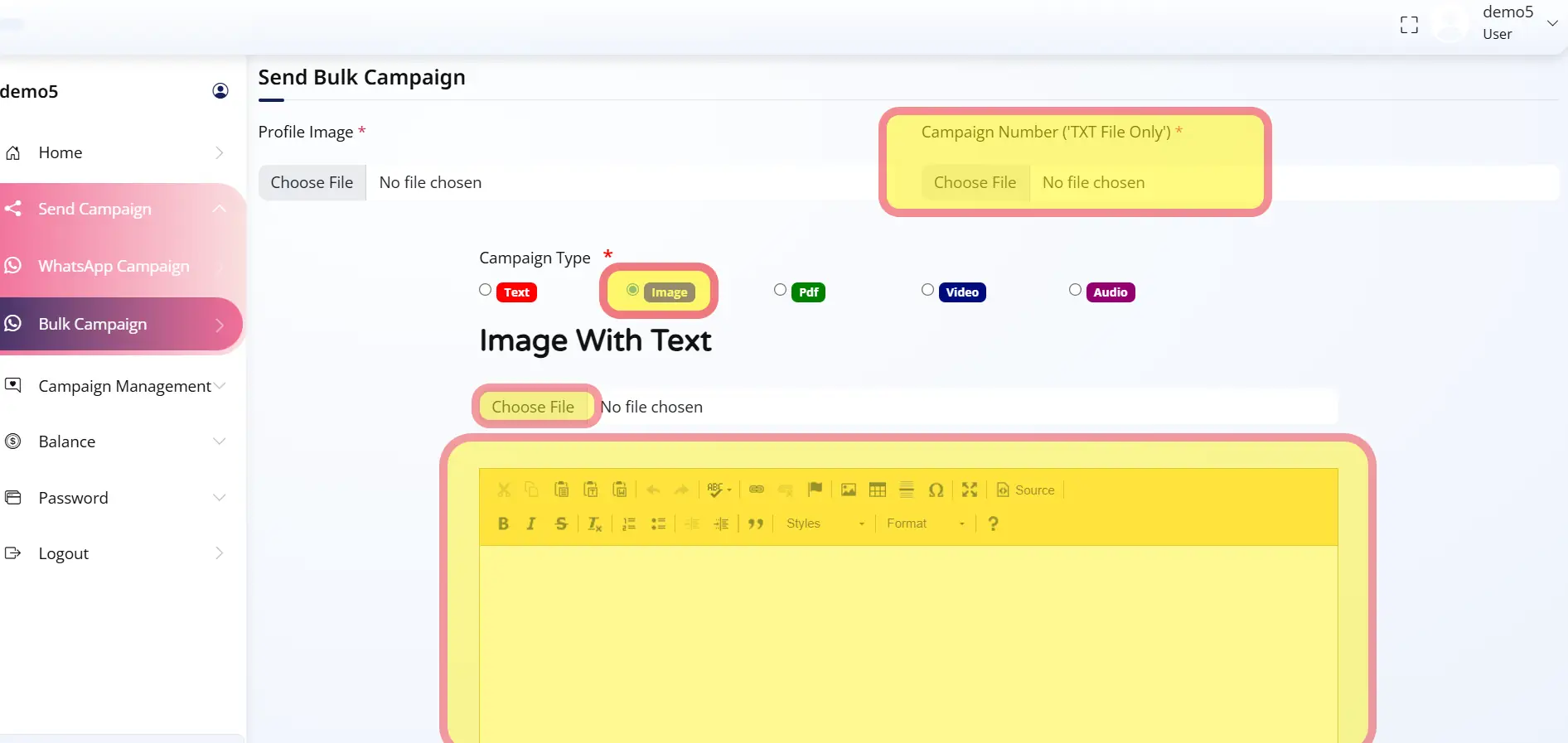Screen dimensions: 1568x743
Task: Select the Text campaign type radio
Action: click(x=486, y=290)
